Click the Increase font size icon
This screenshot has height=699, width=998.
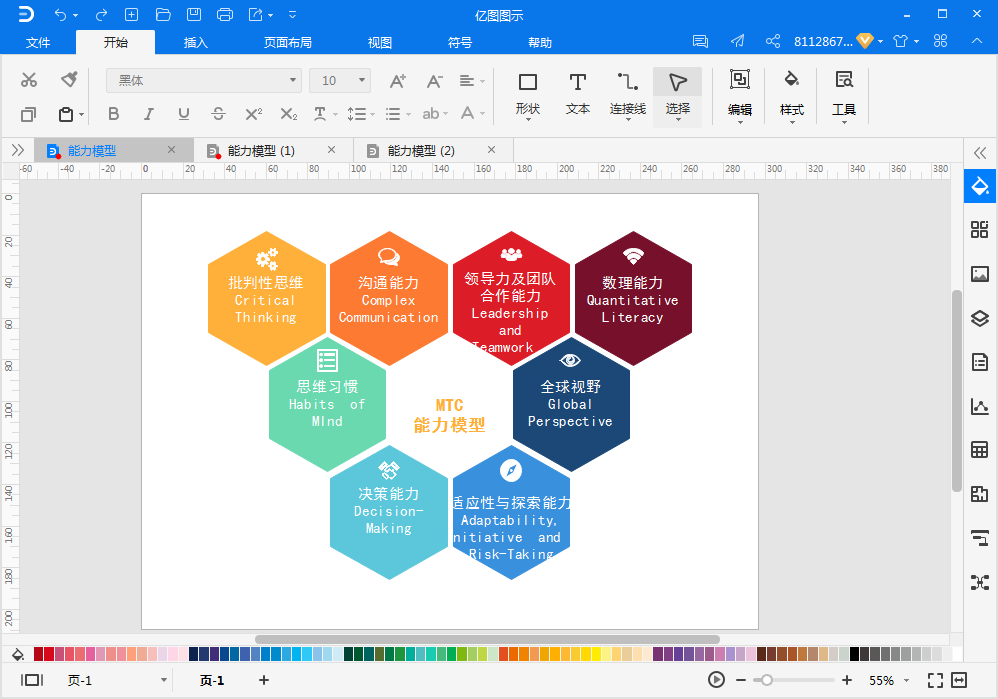point(398,81)
